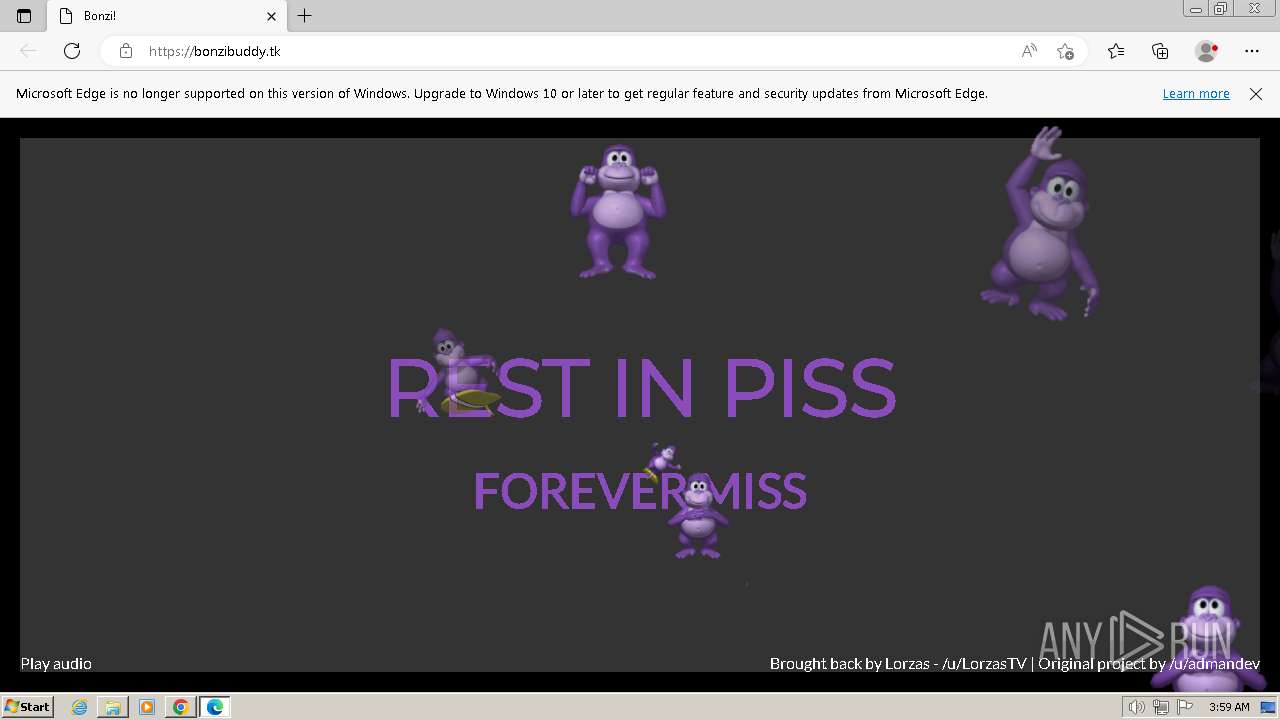Open the tab actions menu icon
Image resolution: width=1280 pixels, height=720 pixels.
point(24,16)
